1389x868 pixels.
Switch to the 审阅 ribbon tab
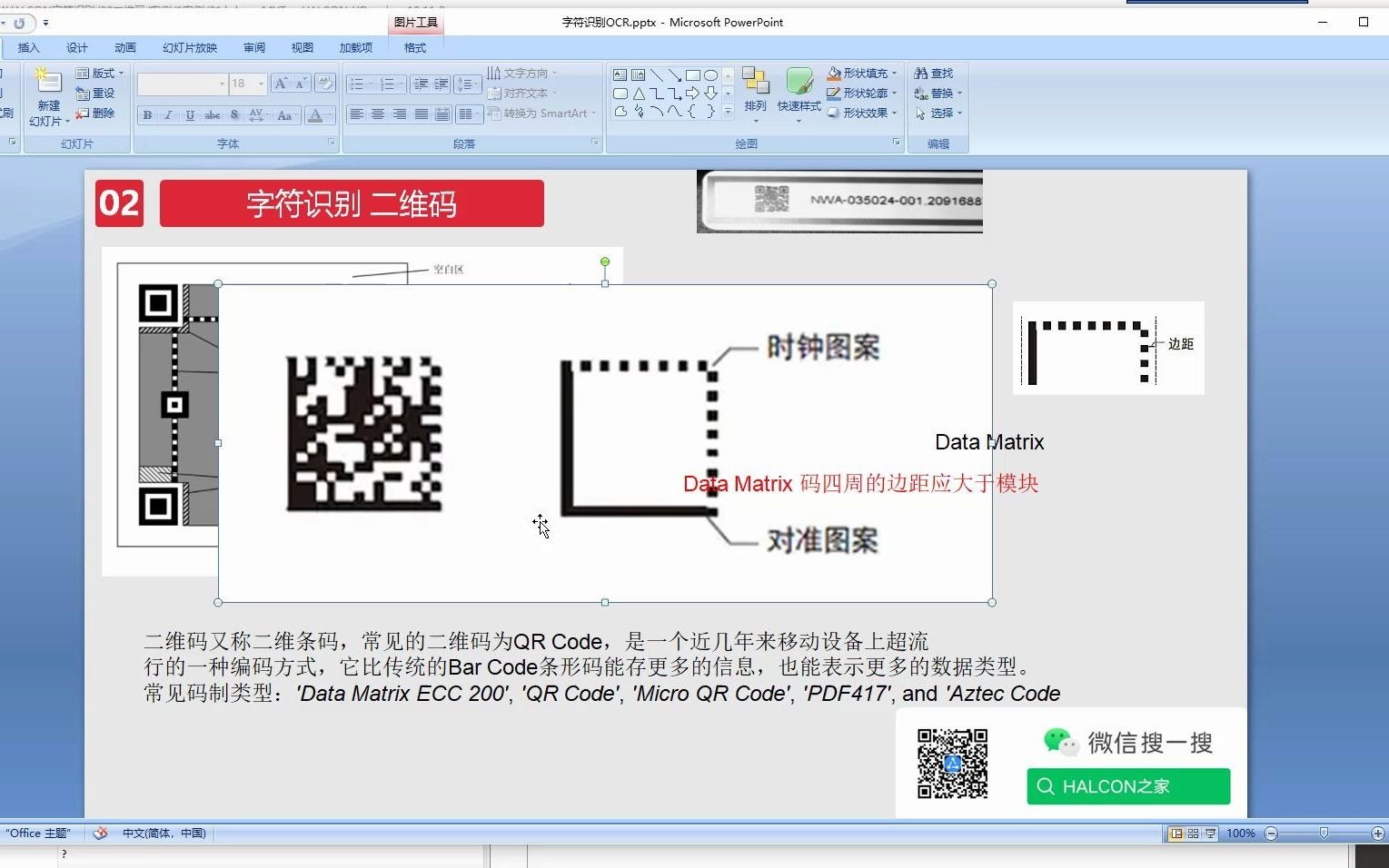click(x=254, y=48)
